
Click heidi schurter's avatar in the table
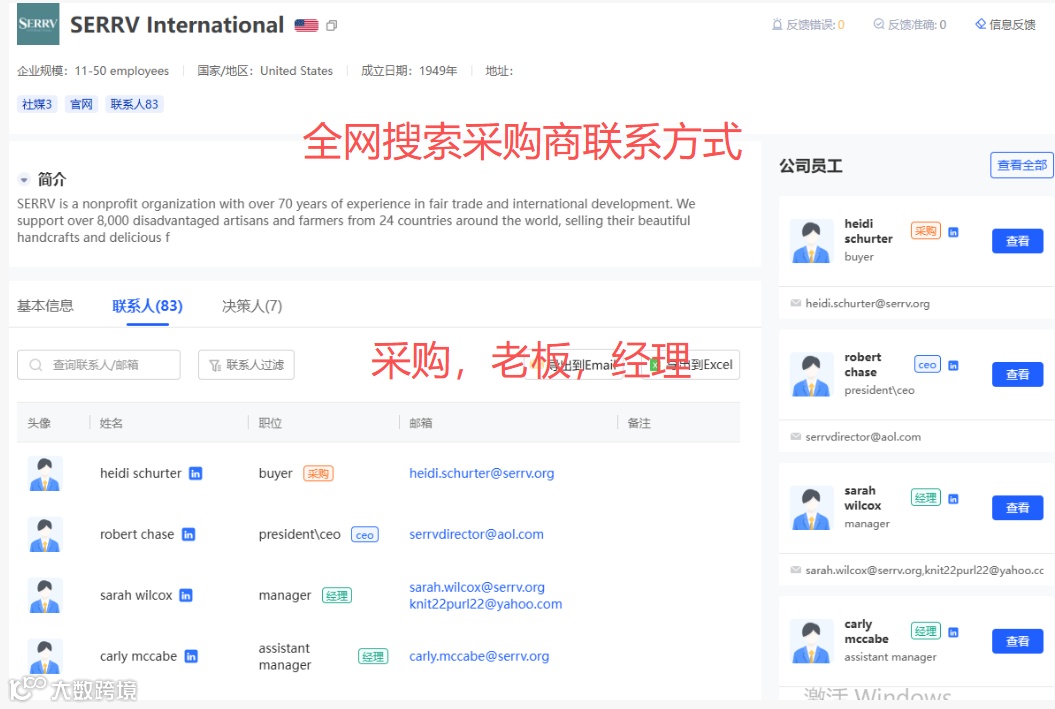tap(45, 474)
